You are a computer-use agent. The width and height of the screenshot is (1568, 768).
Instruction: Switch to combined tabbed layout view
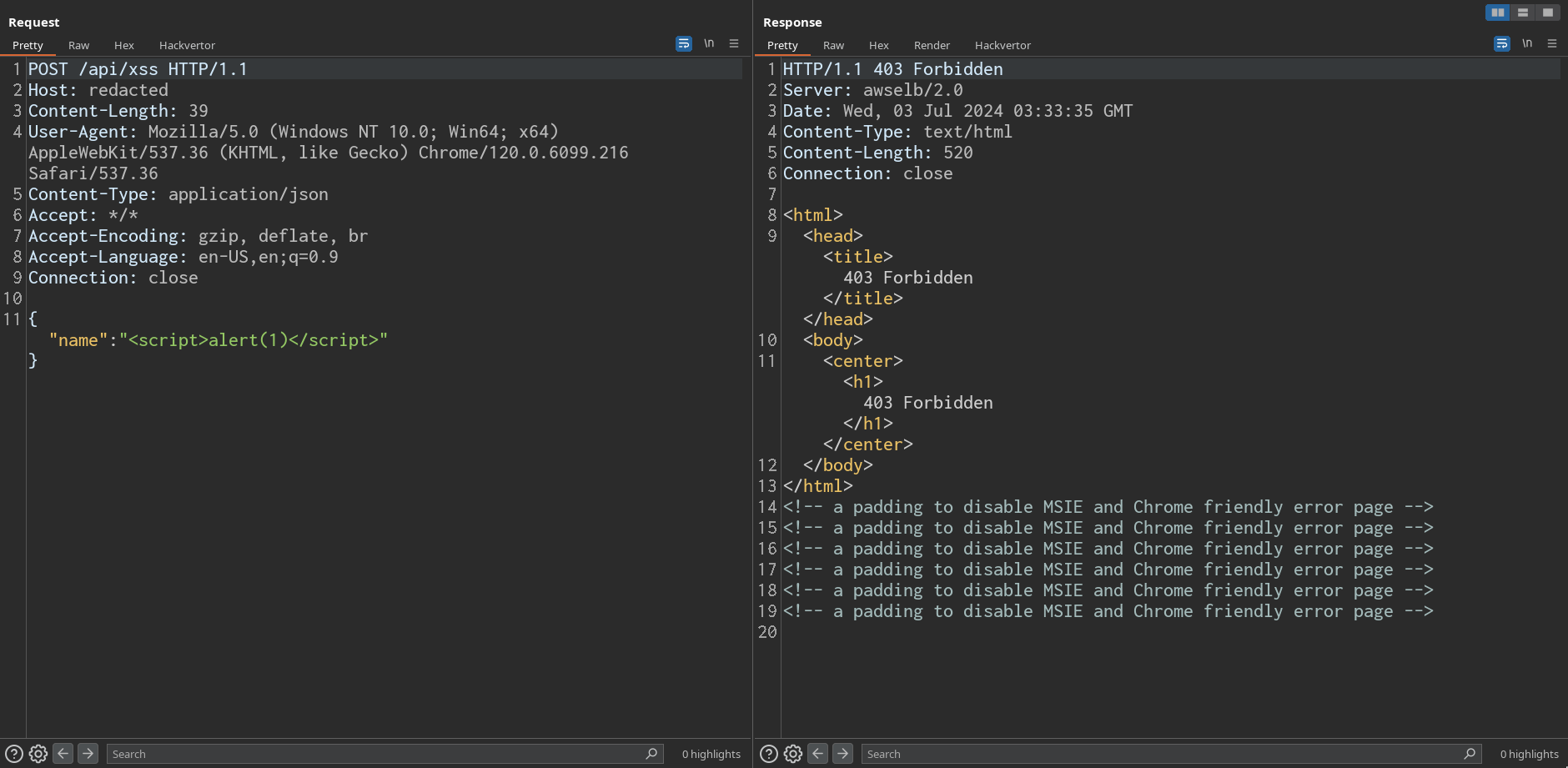[x=1548, y=13]
